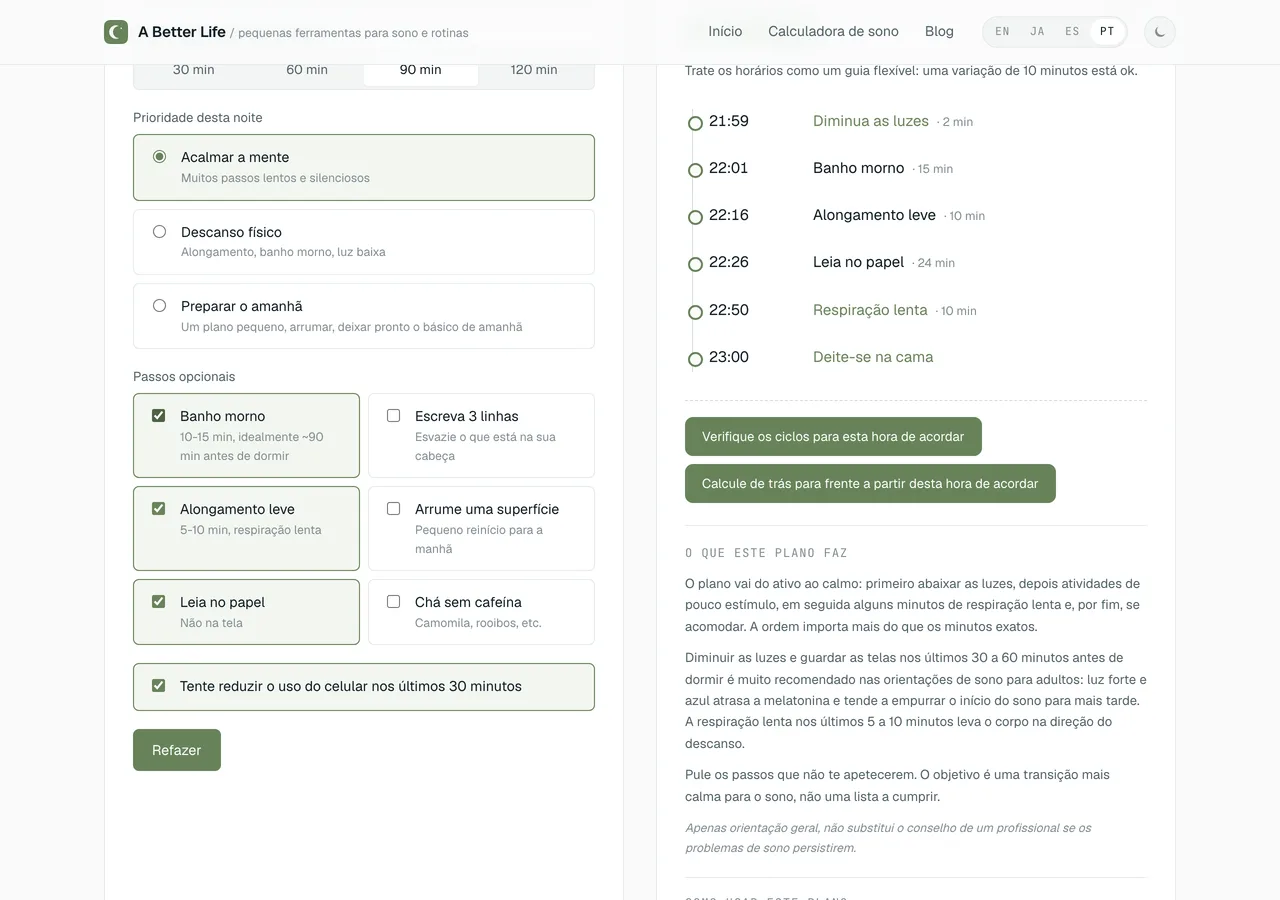Toggle dark mode moon button
This screenshot has height=900, width=1280.
pos(1160,32)
